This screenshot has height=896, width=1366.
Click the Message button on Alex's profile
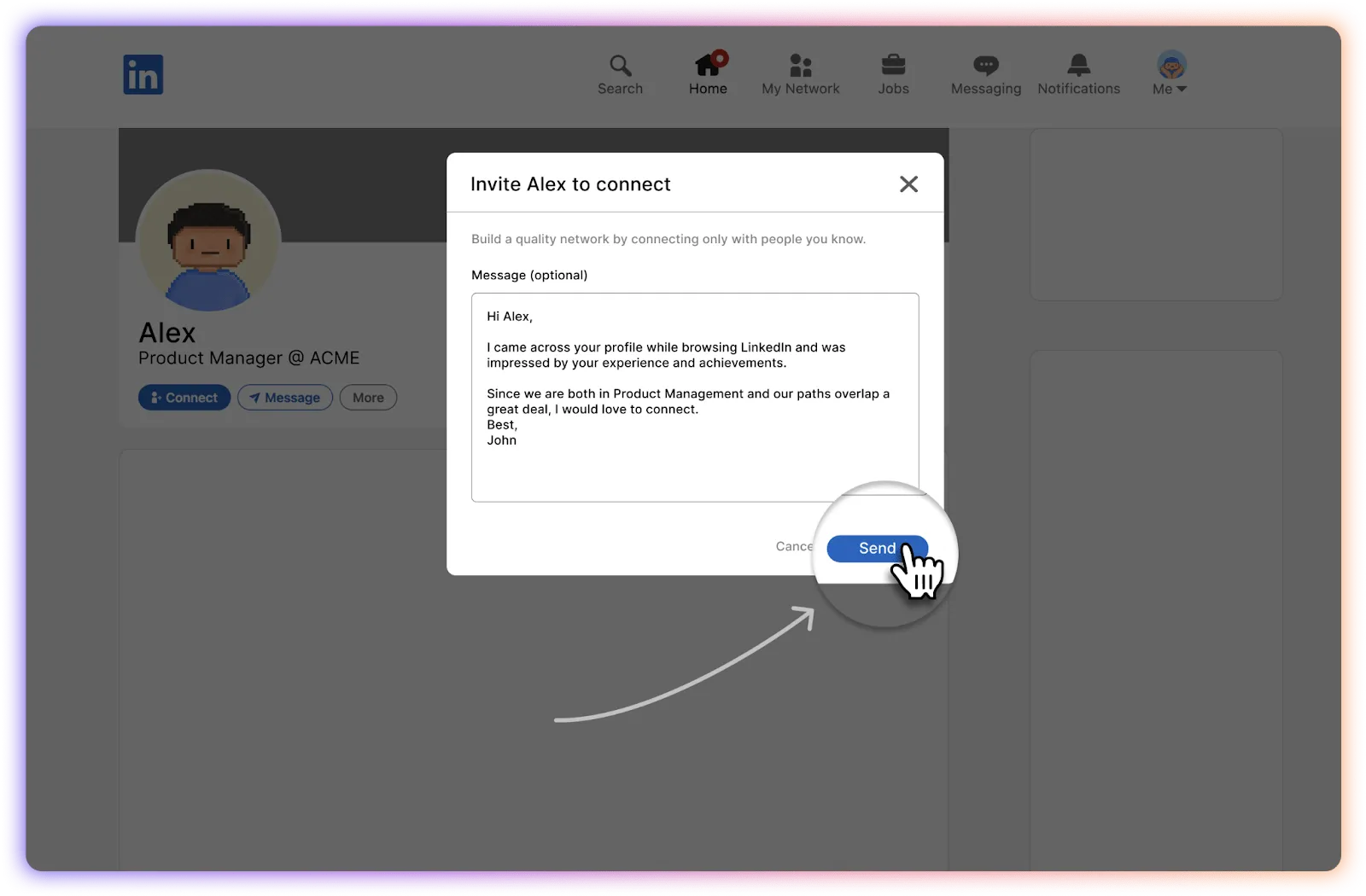pyautogui.click(x=285, y=398)
